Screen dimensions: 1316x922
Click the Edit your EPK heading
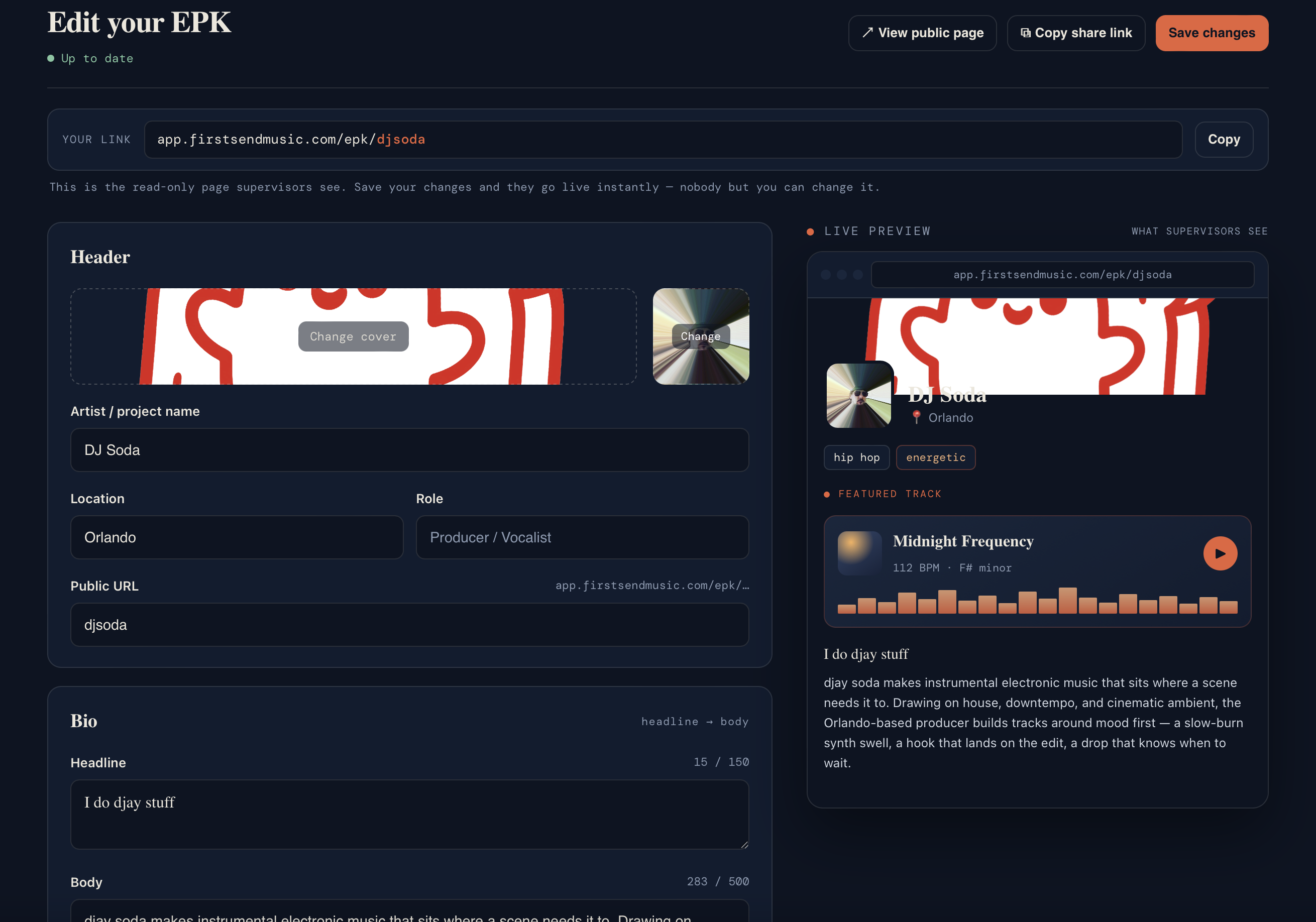[x=139, y=23]
